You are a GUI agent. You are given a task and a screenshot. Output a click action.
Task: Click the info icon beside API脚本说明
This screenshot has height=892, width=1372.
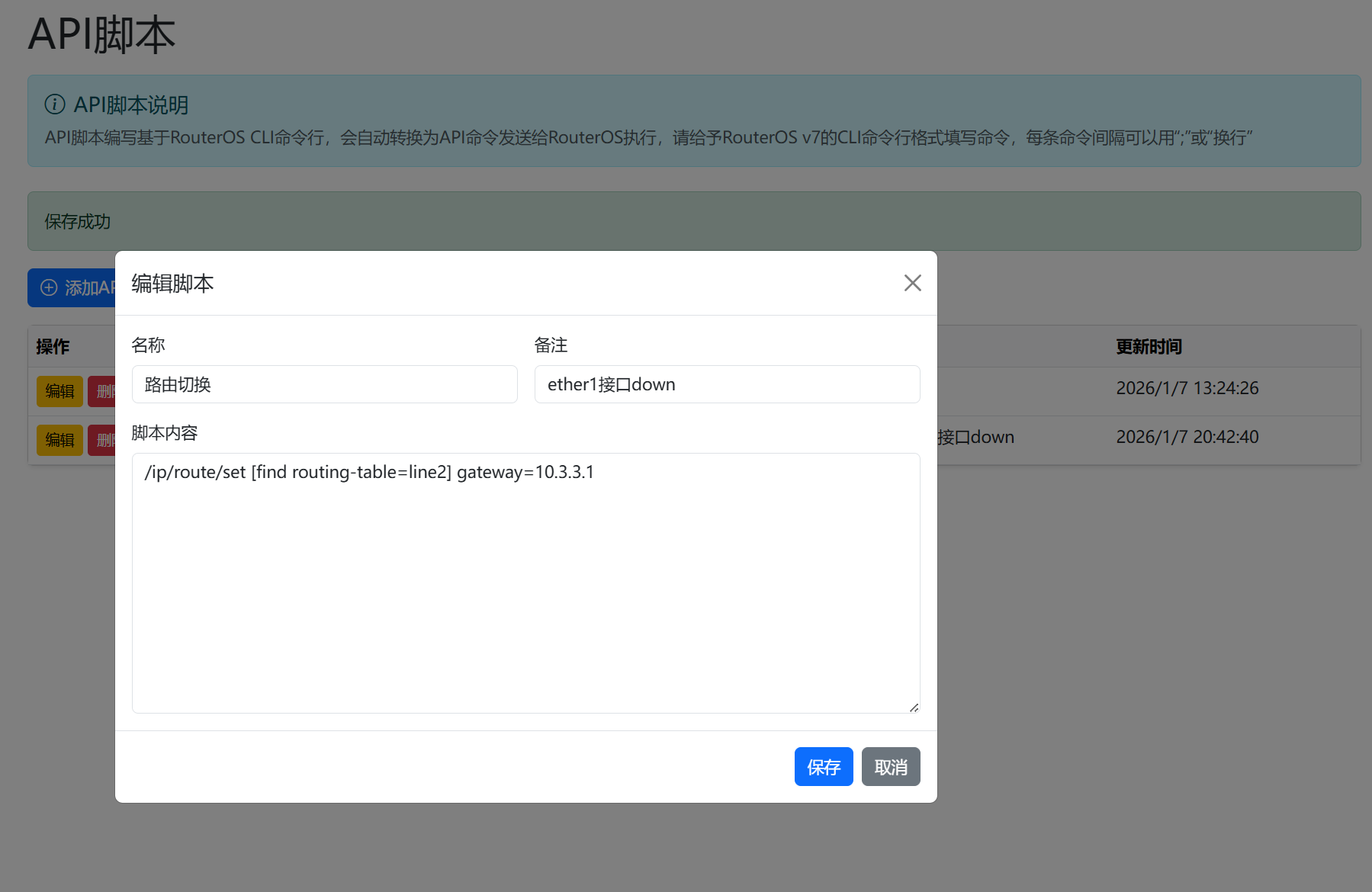(x=55, y=104)
